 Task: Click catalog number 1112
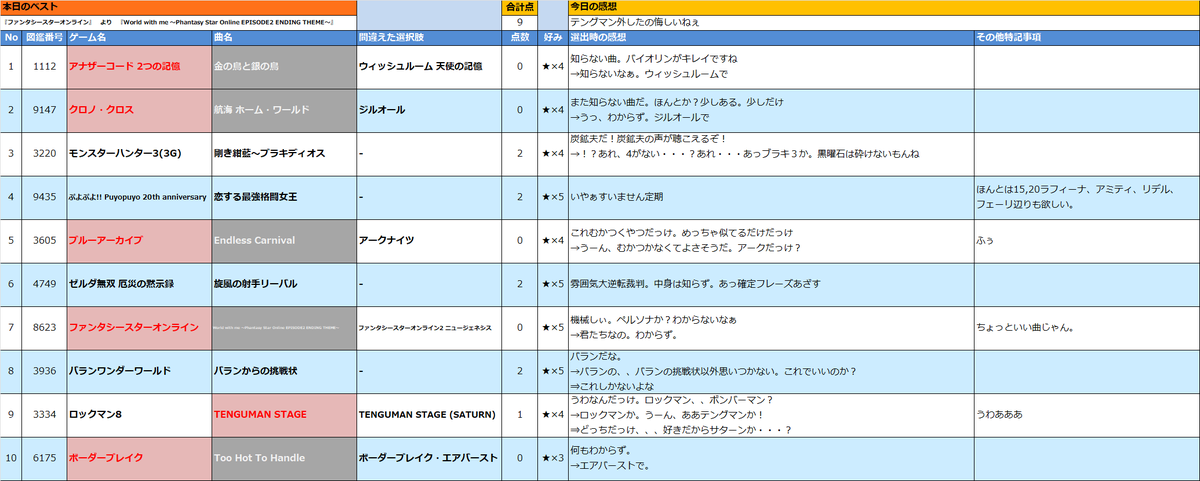(45, 66)
